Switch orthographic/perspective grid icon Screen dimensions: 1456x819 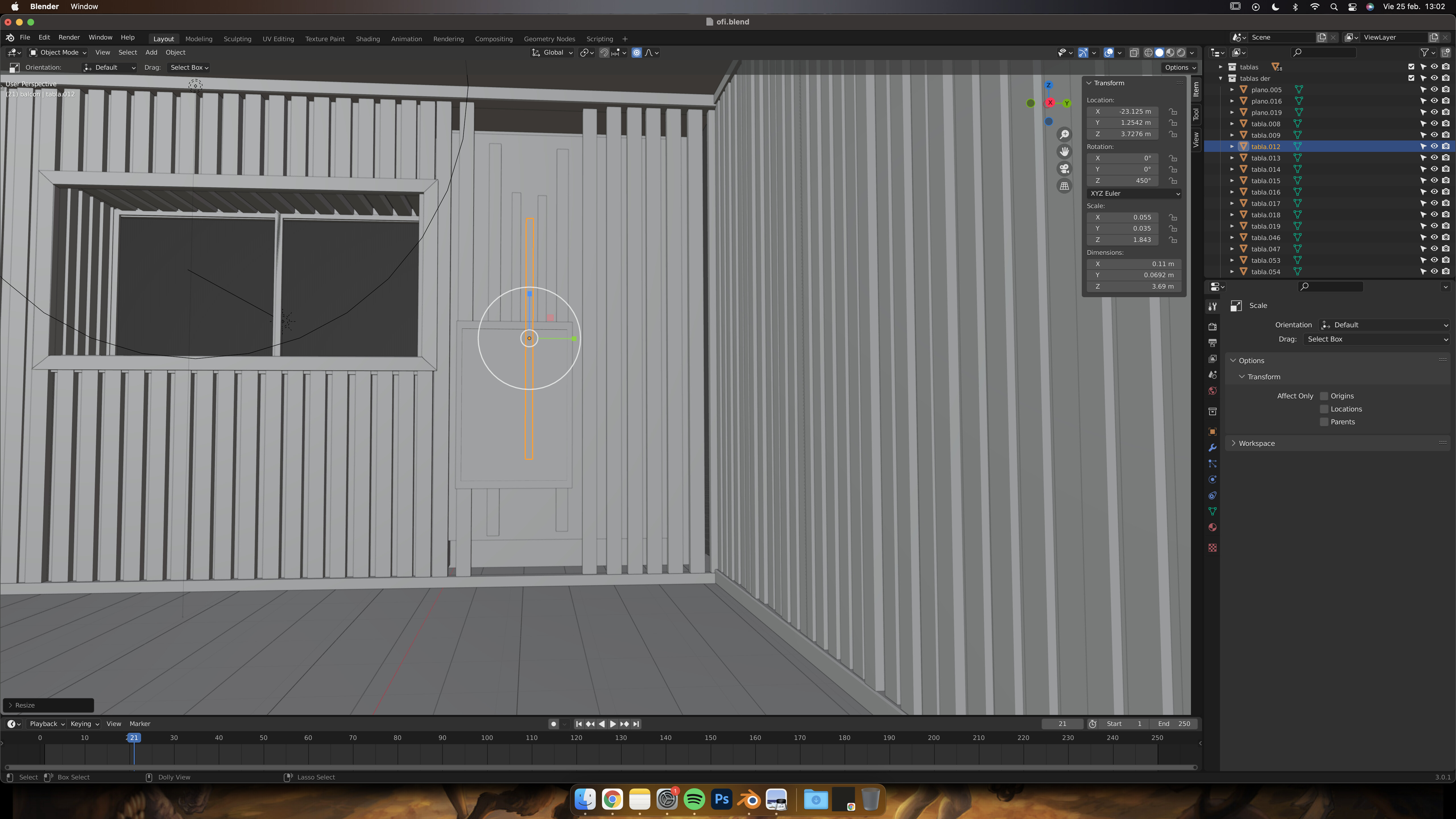click(x=1064, y=186)
